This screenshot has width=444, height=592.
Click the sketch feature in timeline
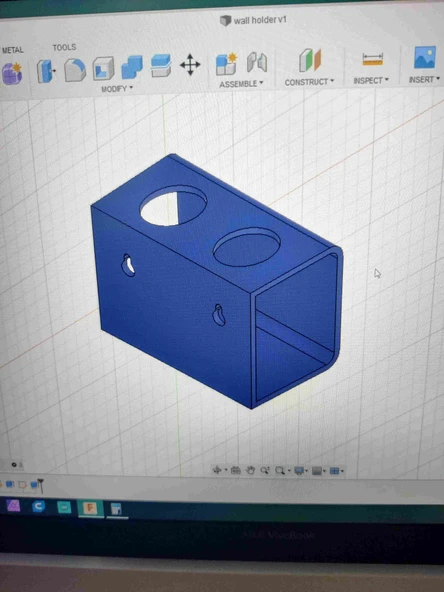click(23, 484)
